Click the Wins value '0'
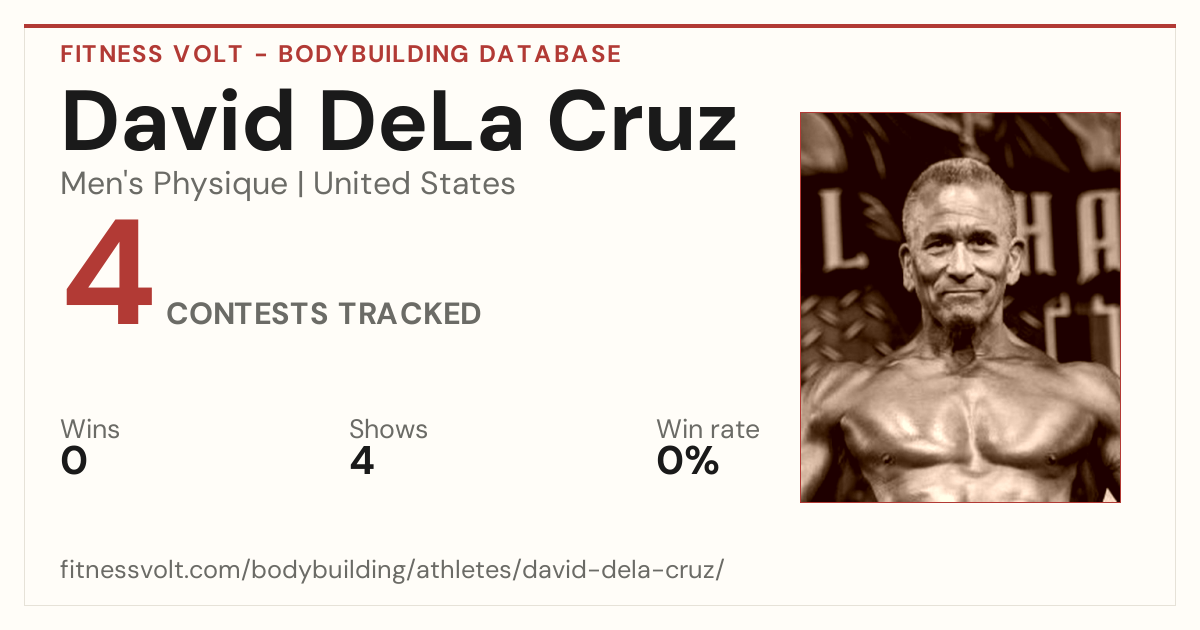1200x630 pixels. tap(74, 461)
